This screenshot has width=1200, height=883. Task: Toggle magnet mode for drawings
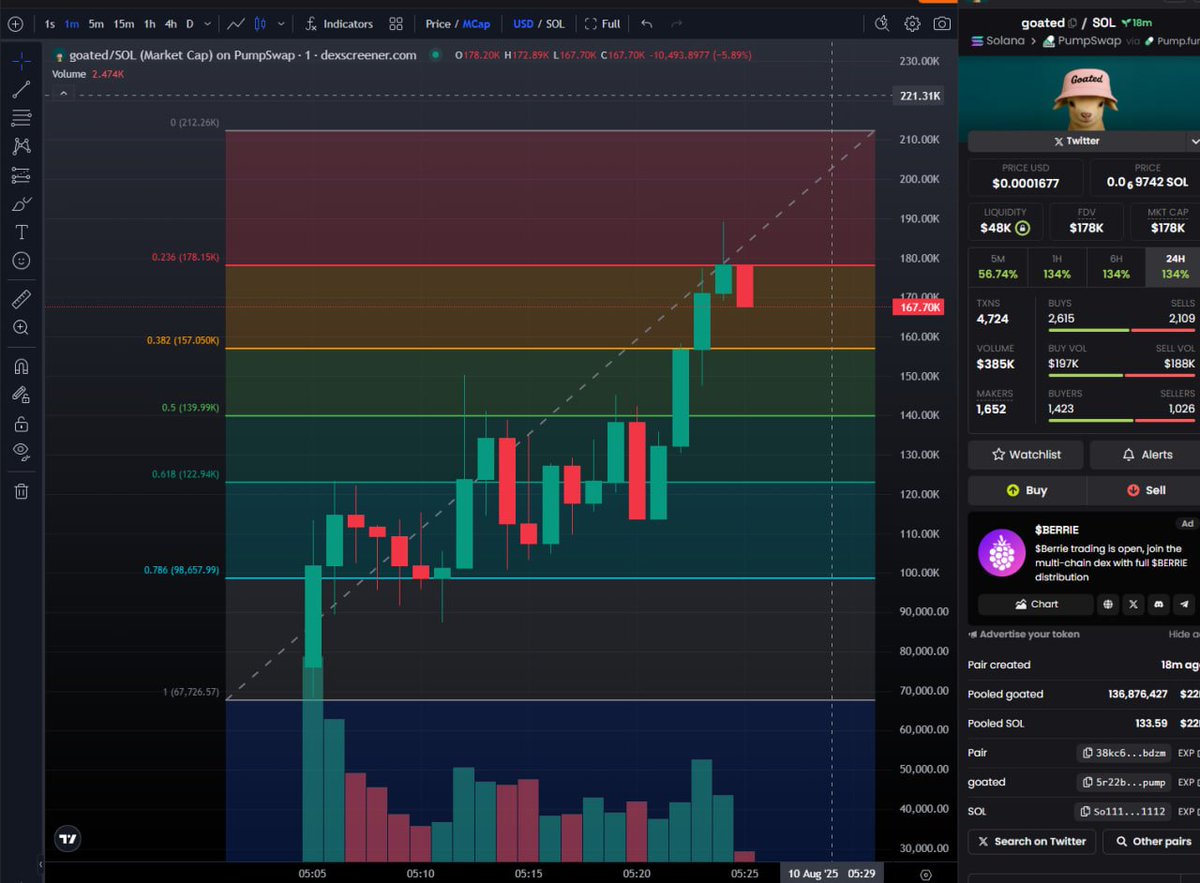point(21,366)
